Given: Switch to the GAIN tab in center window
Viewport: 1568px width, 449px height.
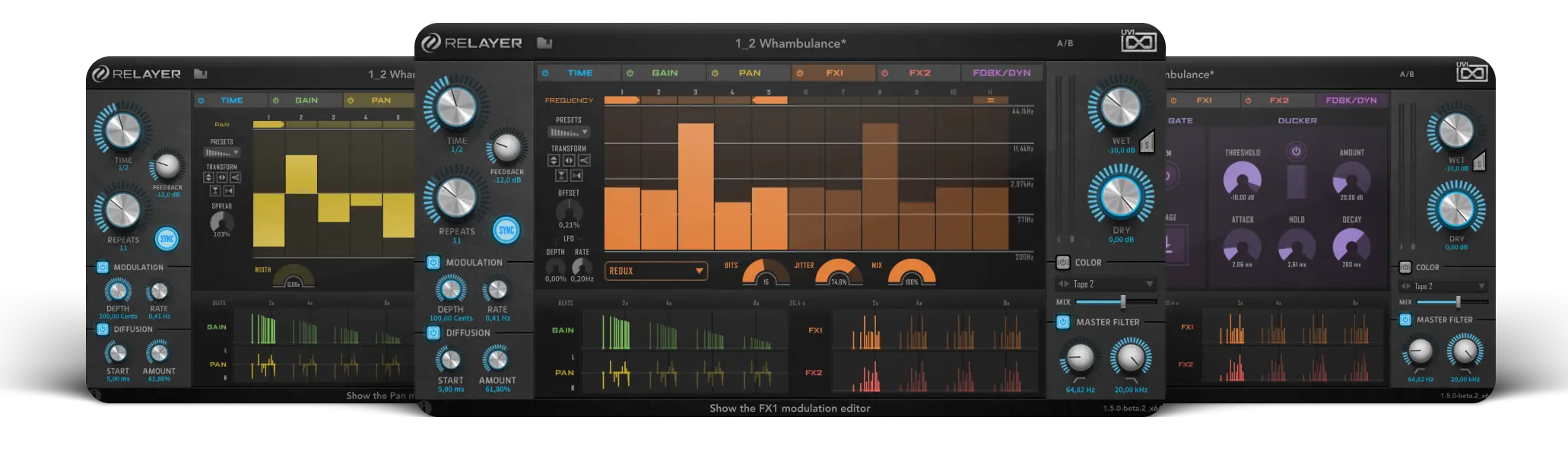Looking at the screenshot, I should pos(664,73).
